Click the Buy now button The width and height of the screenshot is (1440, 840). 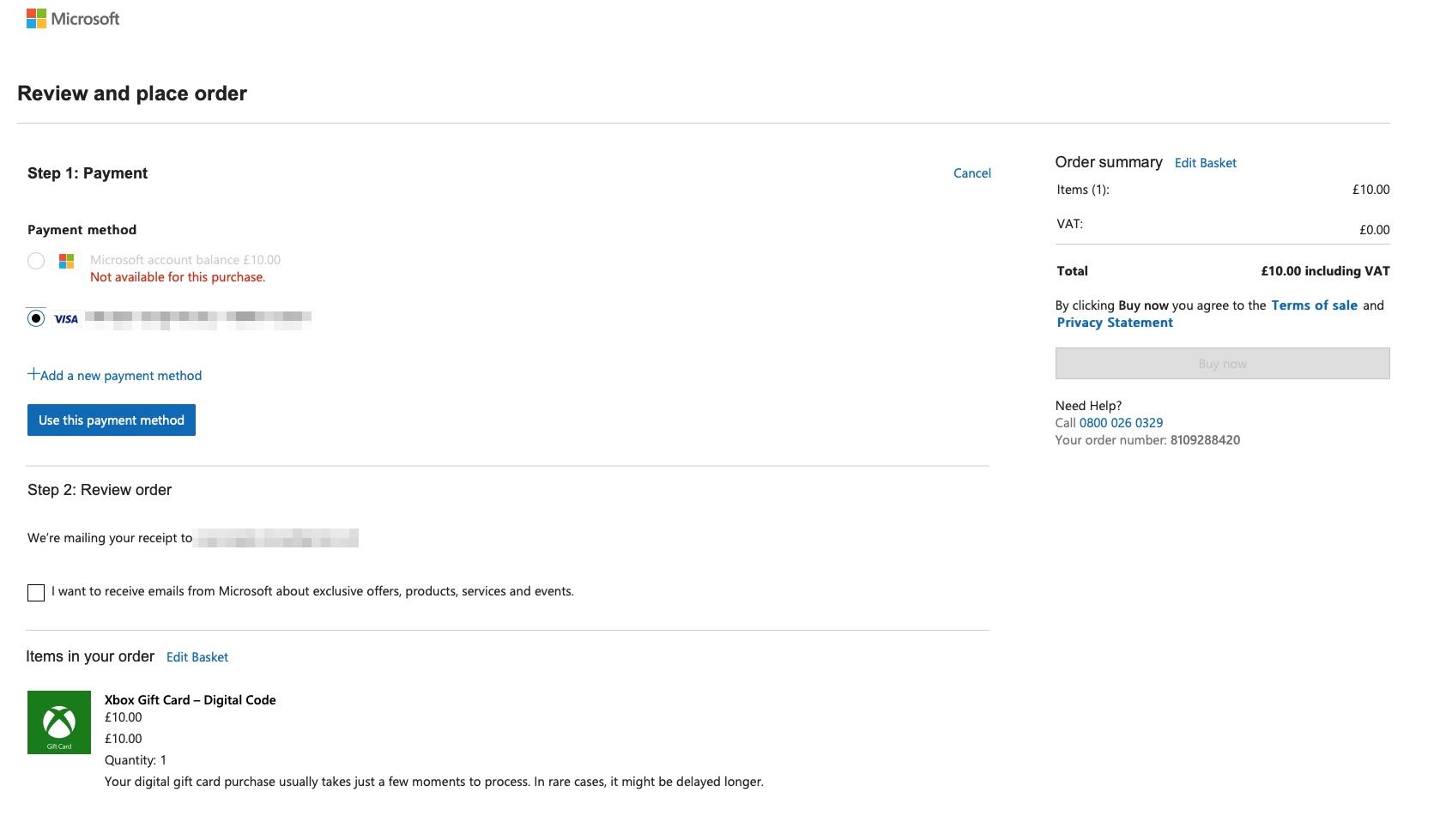pyautogui.click(x=1223, y=363)
